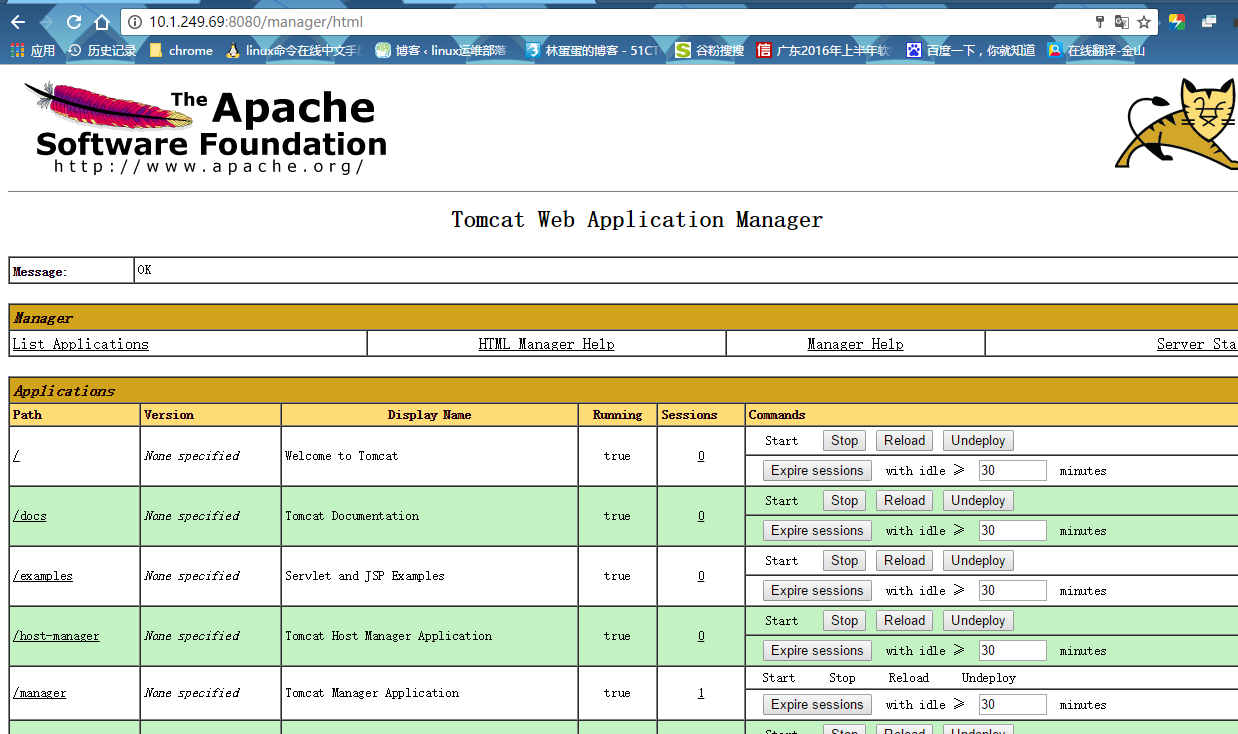Open the 博客 linux运维部落 bookmark
The width and height of the screenshot is (1238, 734).
(x=441, y=50)
